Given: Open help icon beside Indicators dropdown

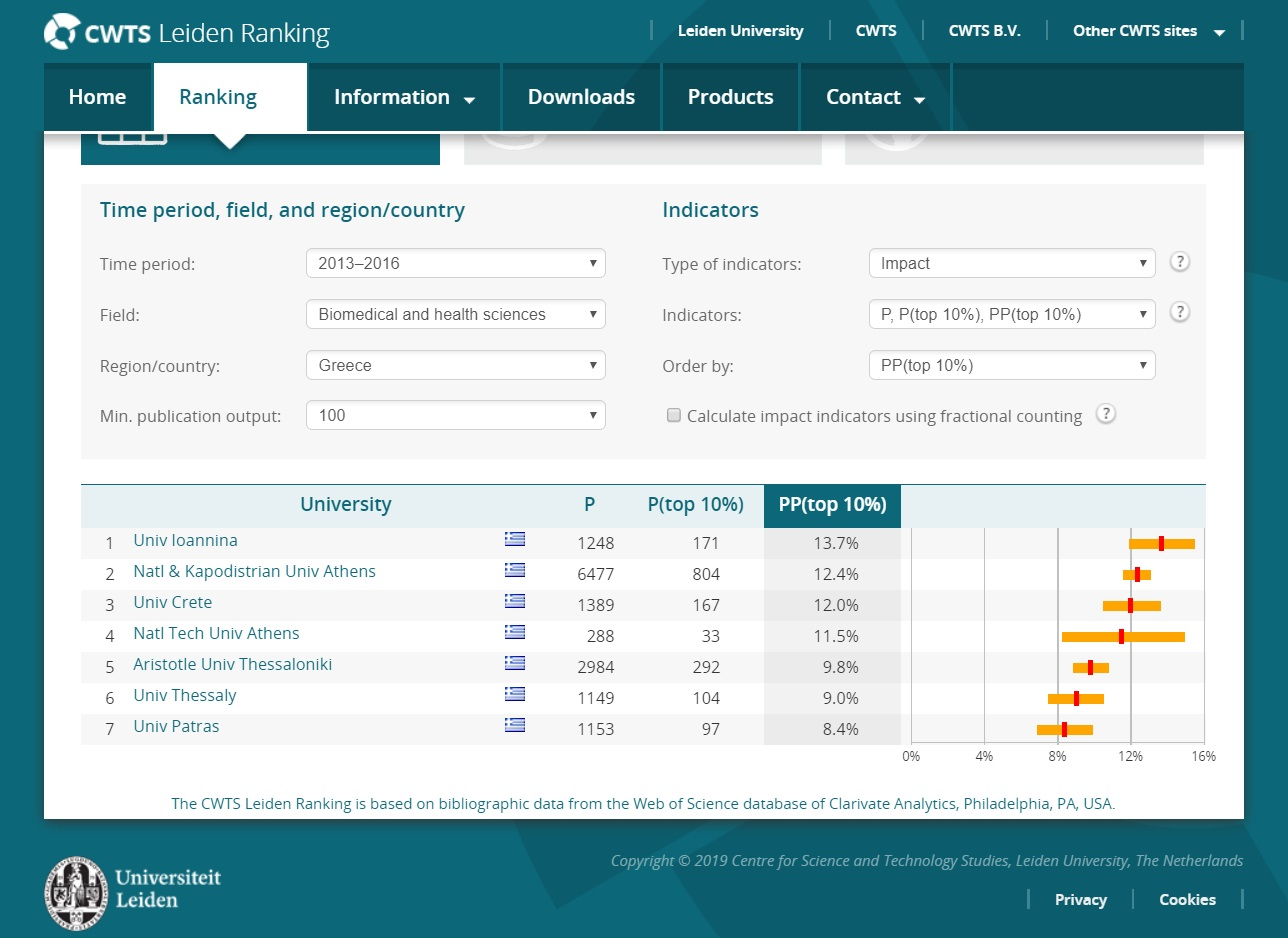Looking at the screenshot, I should pos(1180,312).
